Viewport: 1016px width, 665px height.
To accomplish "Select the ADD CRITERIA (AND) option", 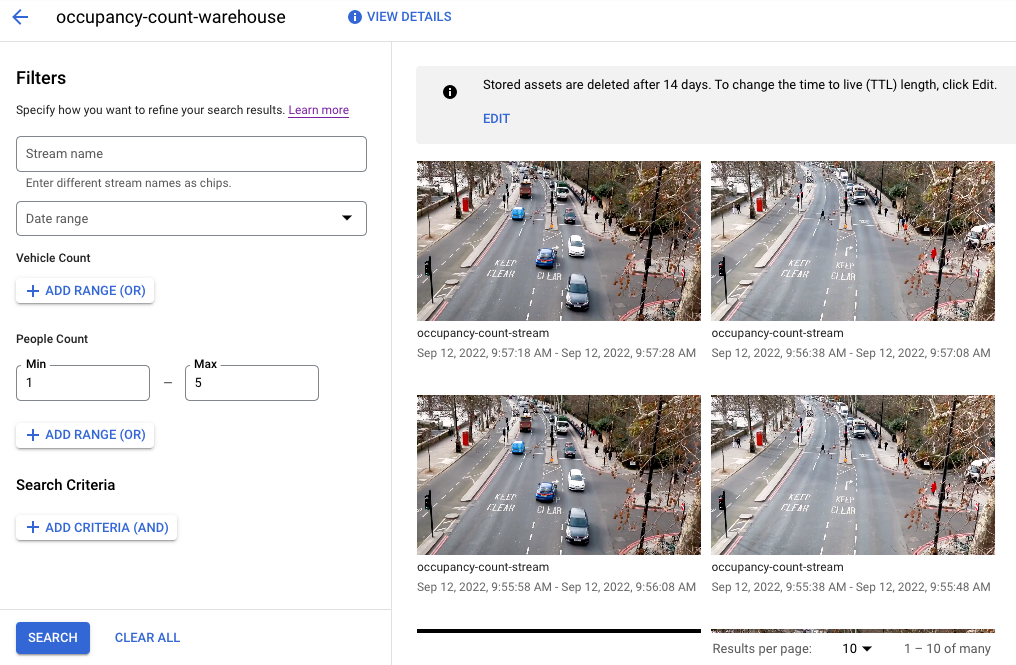I will (x=96, y=527).
